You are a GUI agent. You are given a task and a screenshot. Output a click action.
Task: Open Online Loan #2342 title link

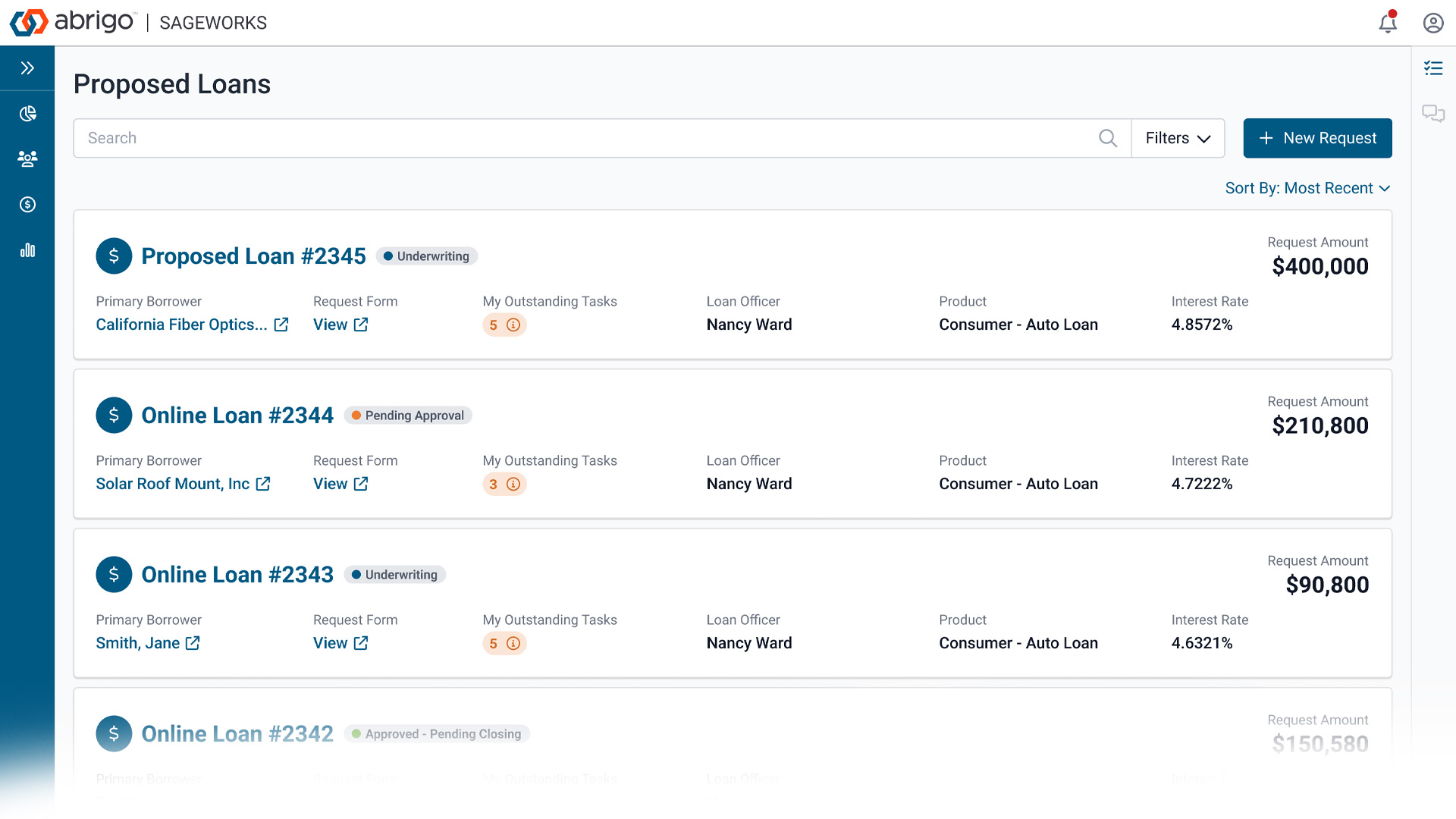coord(237,734)
